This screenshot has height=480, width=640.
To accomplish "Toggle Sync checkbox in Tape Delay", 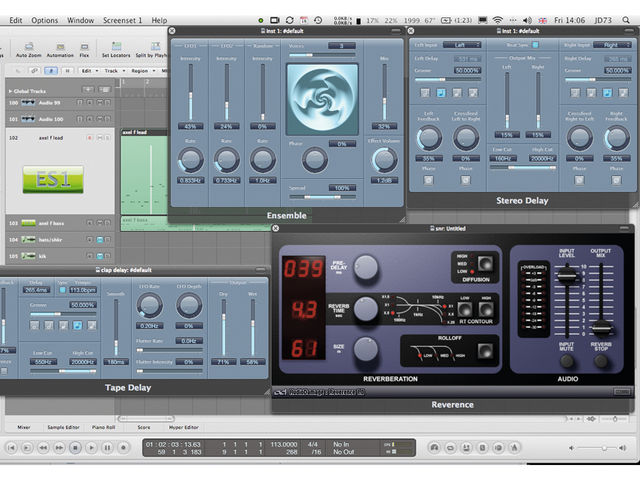I will (x=62, y=290).
